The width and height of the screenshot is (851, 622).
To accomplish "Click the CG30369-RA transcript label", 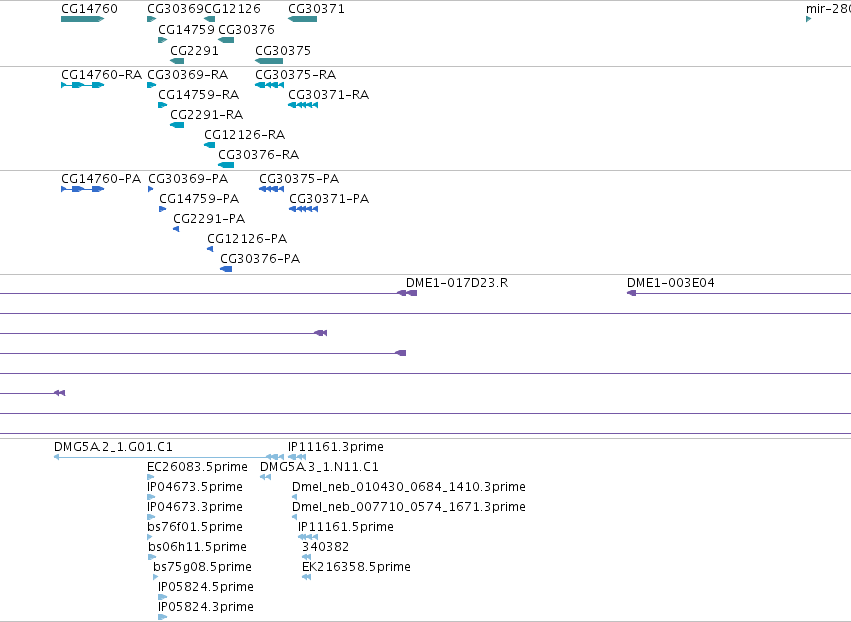I will coord(187,74).
